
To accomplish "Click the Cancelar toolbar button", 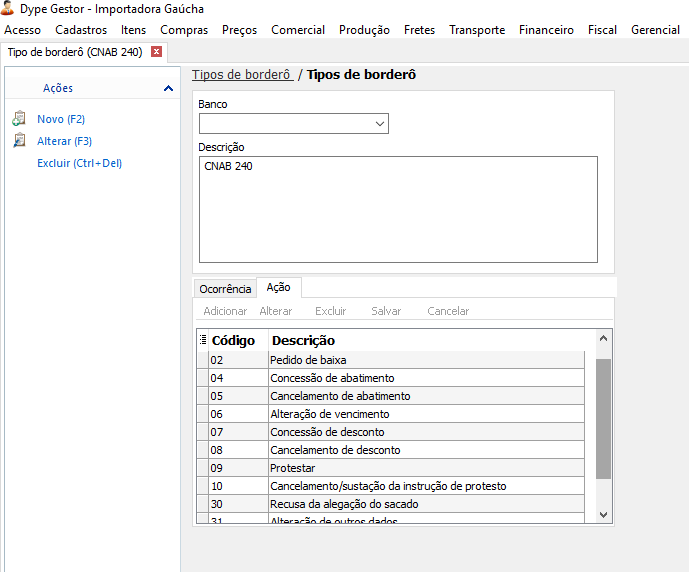I will [448, 311].
